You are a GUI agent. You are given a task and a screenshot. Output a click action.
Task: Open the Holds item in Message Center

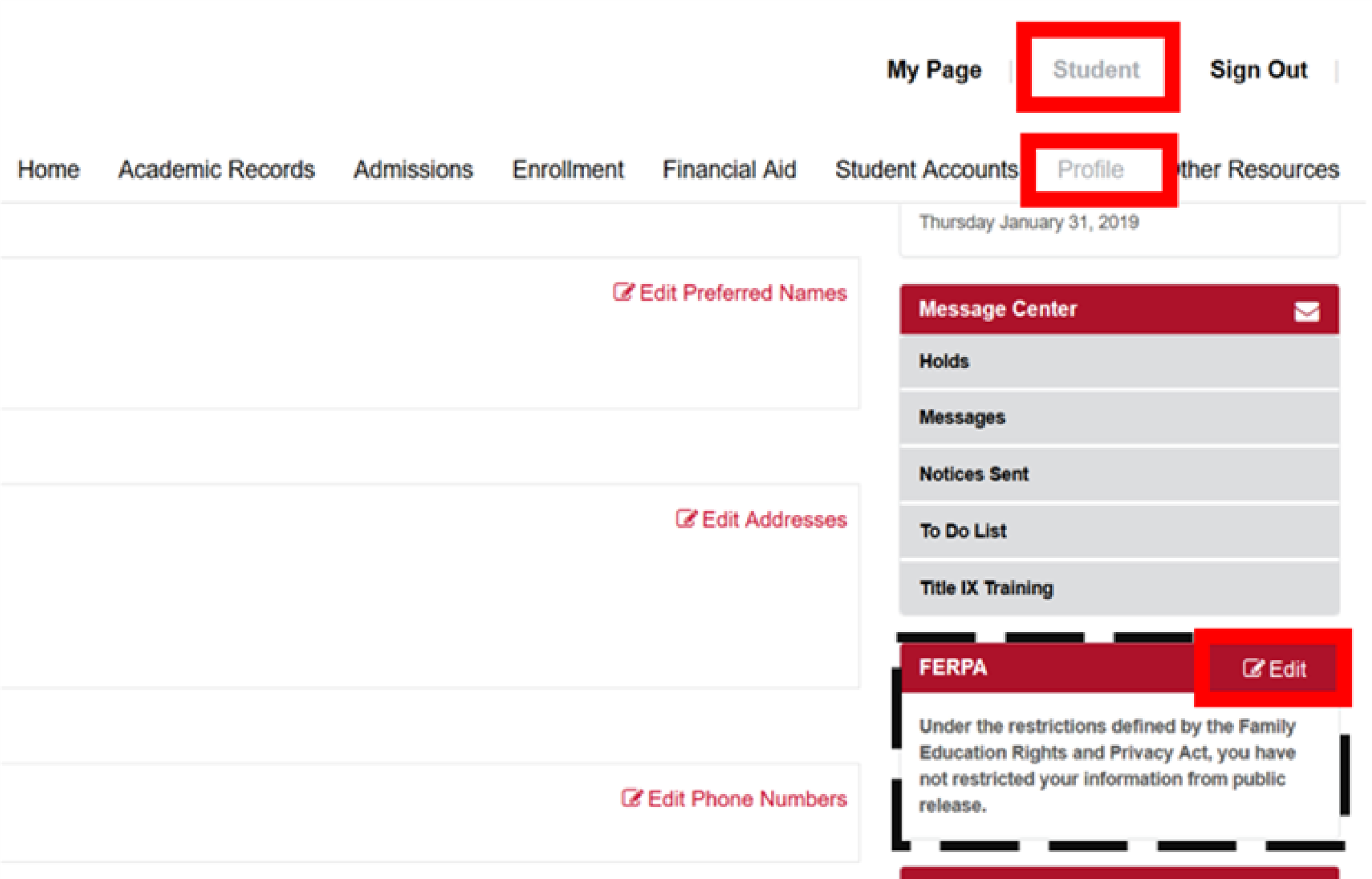tap(944, 361)
